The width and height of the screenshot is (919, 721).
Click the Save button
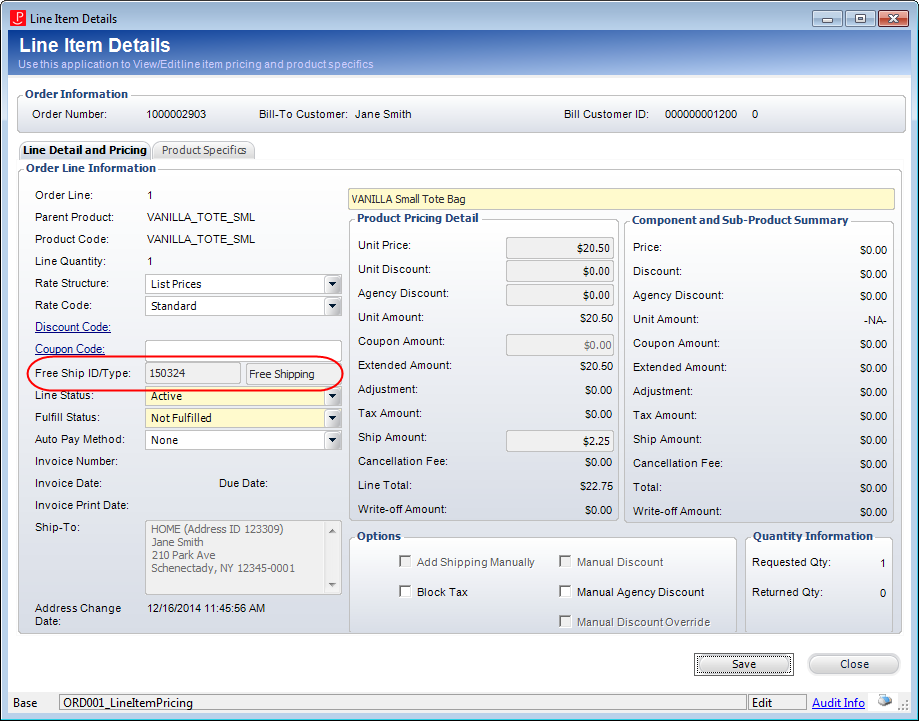click(x=744, y=664)
